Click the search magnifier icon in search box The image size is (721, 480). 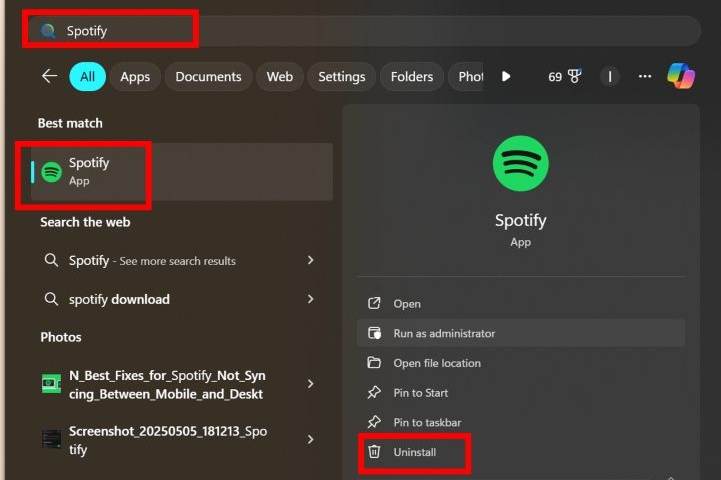pos(48,31)
